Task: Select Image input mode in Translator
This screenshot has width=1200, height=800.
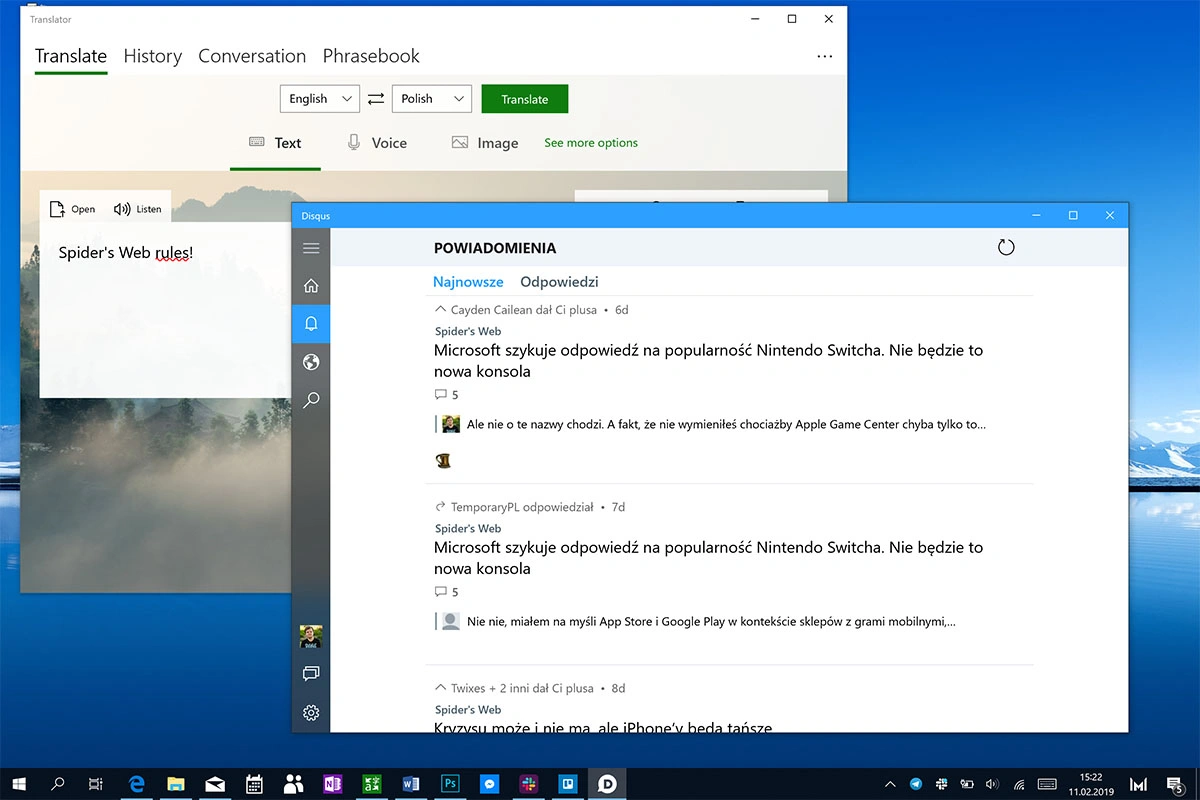Action: [485, 143]
